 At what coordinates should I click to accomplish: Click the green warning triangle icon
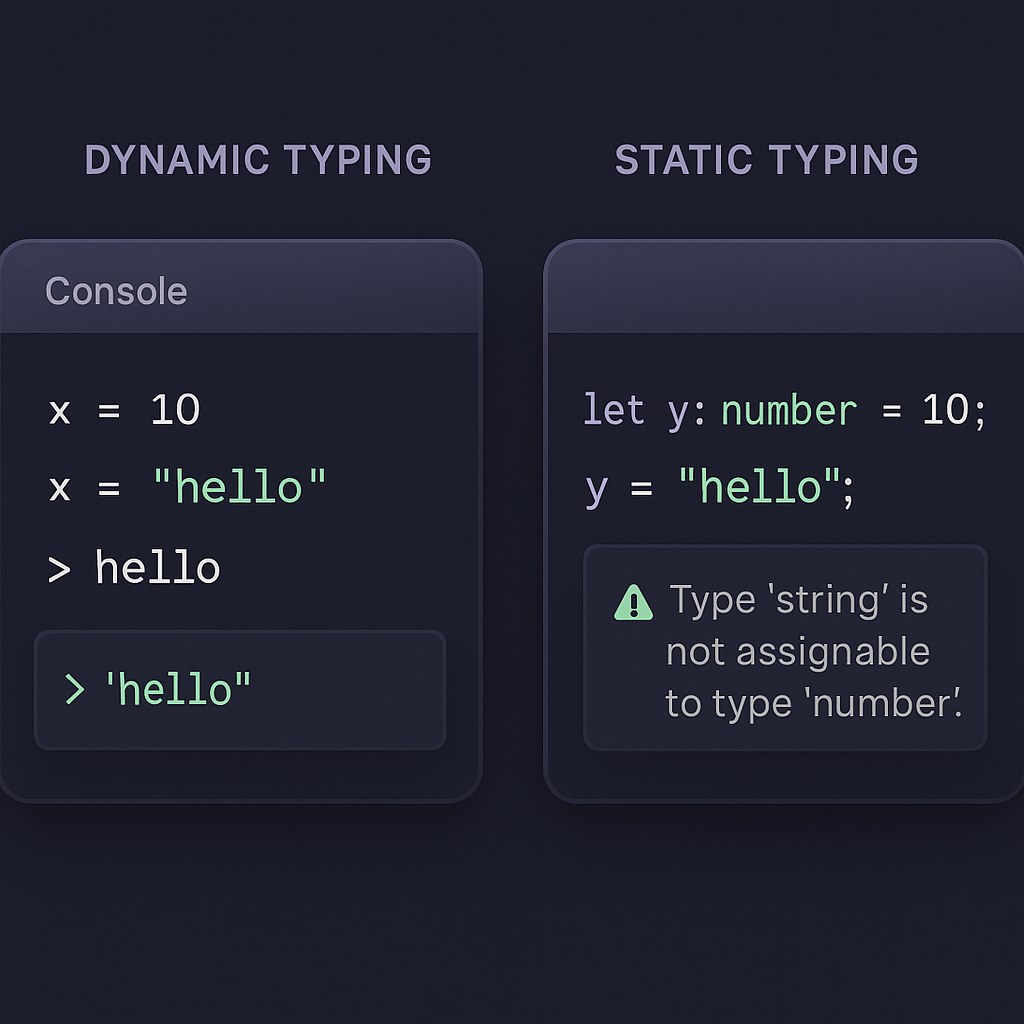[x=633, y=602]
